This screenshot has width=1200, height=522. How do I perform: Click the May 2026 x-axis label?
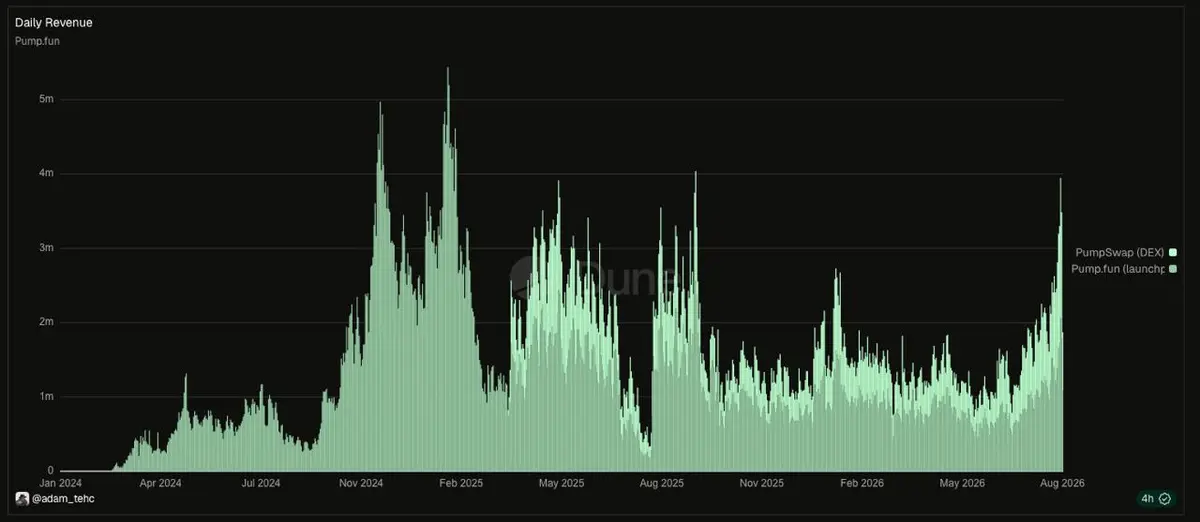(x=962, y=483)
